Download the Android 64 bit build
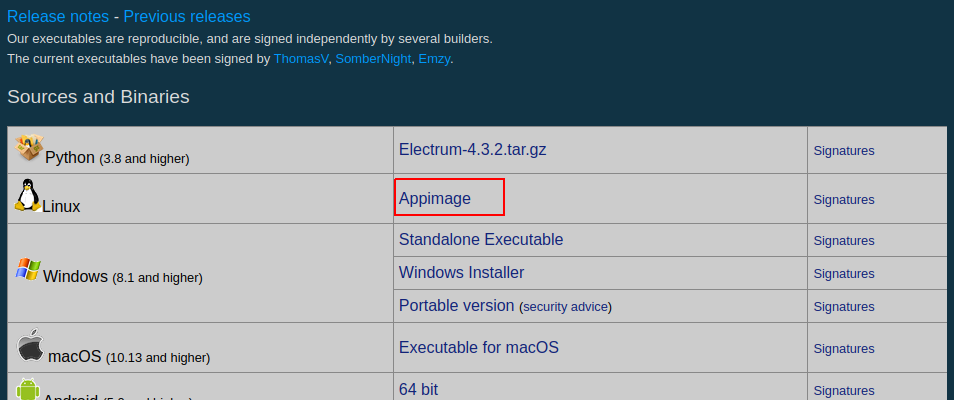 tap(418, 390)
